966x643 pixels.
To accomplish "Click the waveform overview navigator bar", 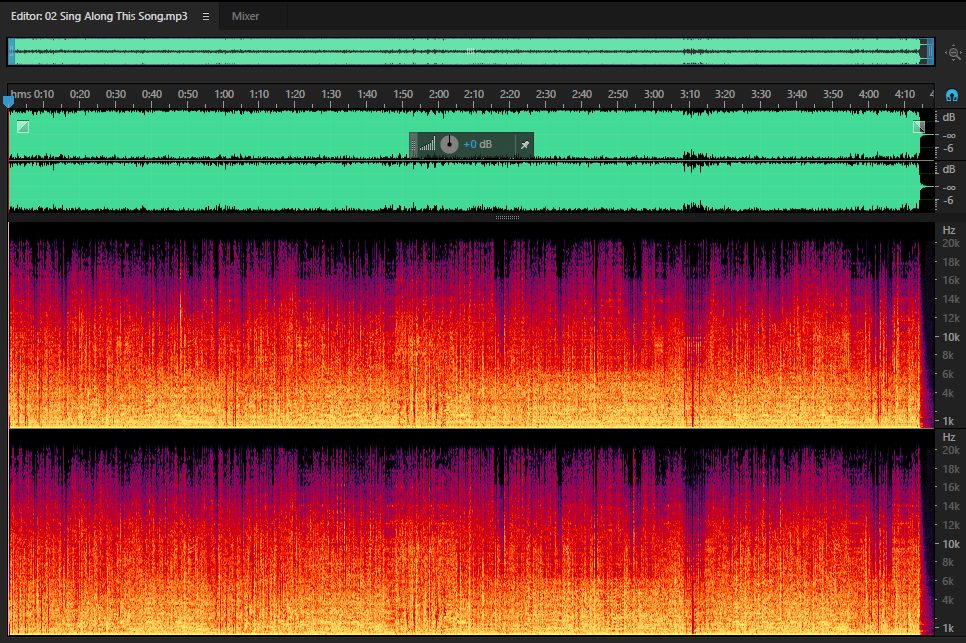I will (471, 52).
